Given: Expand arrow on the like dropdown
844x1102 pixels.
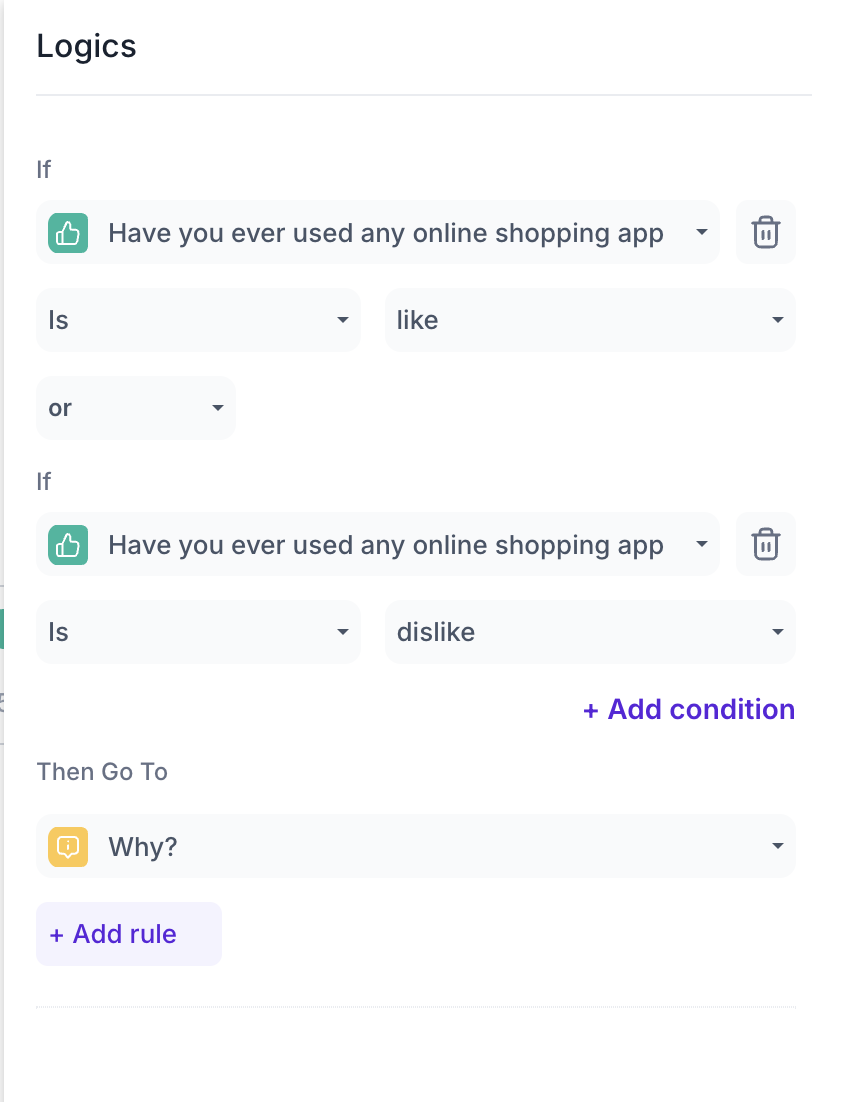Looking at the screenshot, I should (x=777, y=320).
